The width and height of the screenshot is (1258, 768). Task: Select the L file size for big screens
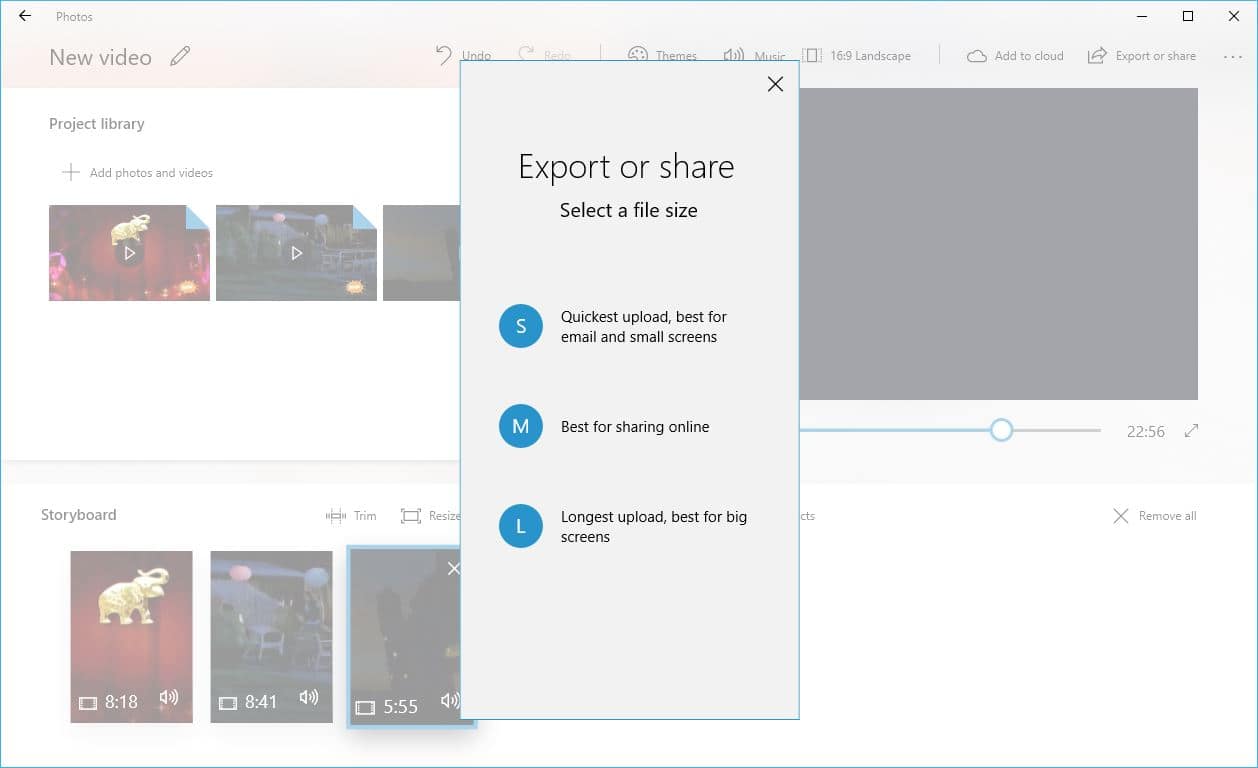(520, 526)
